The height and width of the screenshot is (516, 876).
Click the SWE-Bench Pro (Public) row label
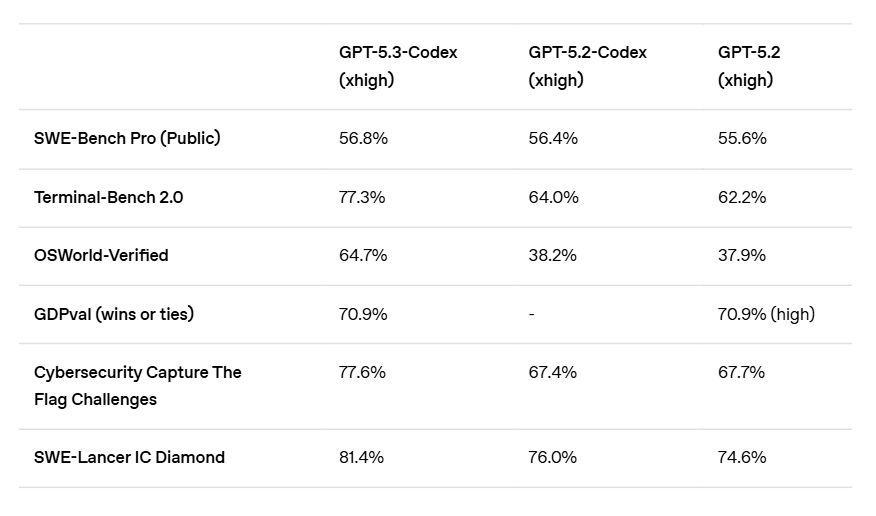[127, 139]
